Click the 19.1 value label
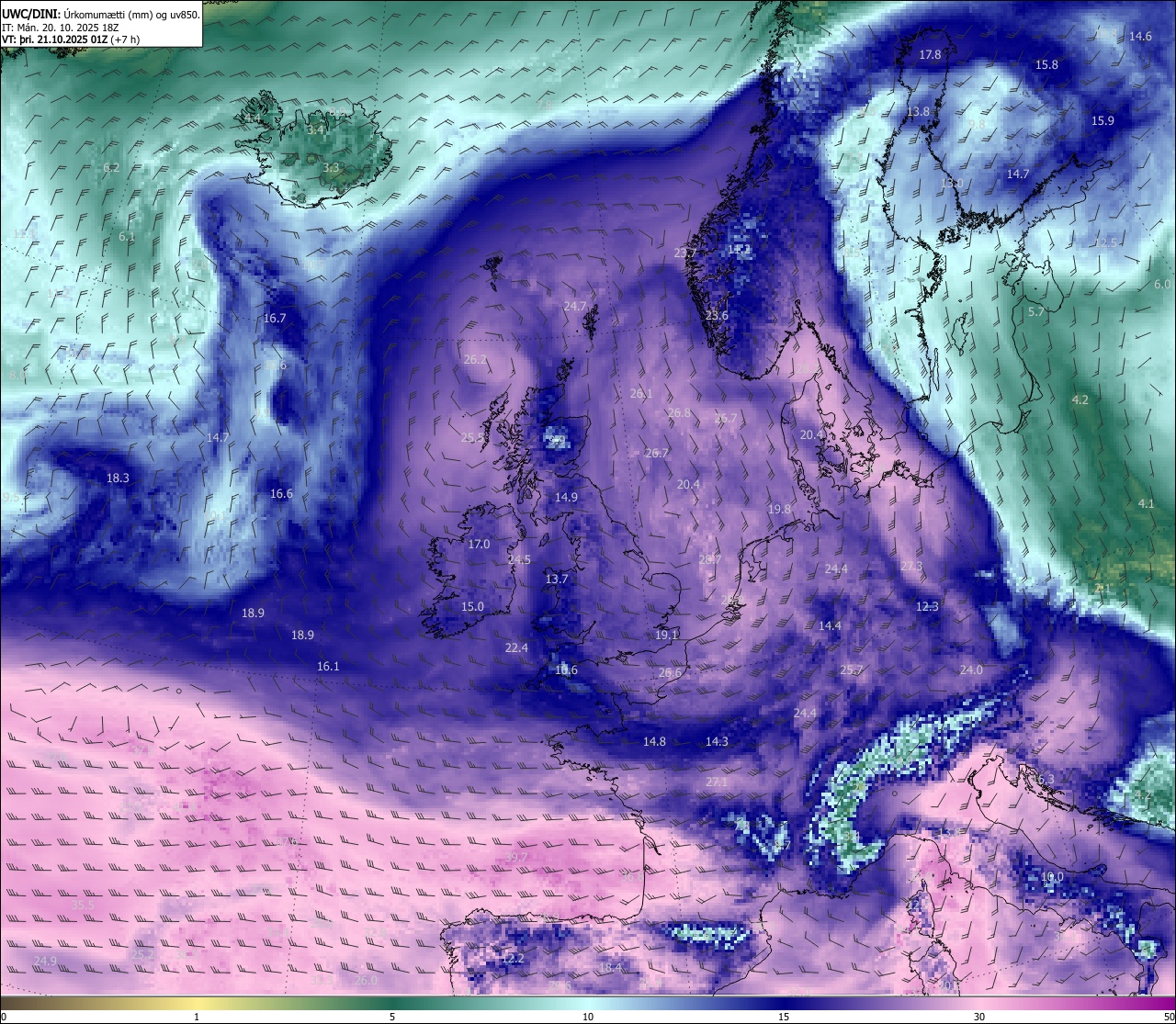 click(x=667, y=636)
